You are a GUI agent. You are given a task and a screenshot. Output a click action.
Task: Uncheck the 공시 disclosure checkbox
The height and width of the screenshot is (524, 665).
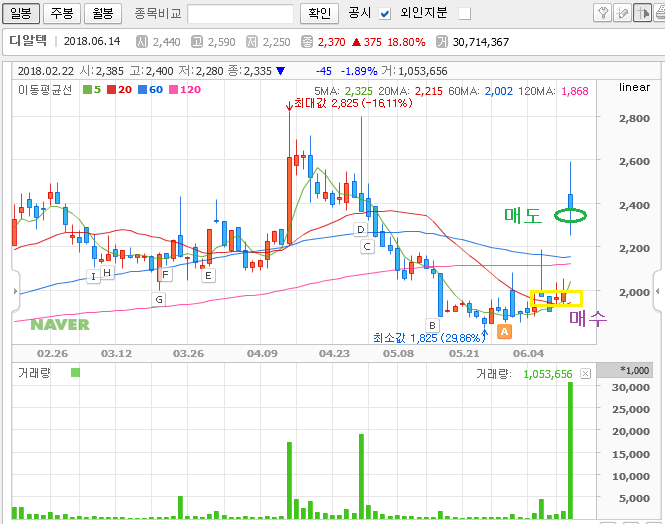click(x=385, y=14)
